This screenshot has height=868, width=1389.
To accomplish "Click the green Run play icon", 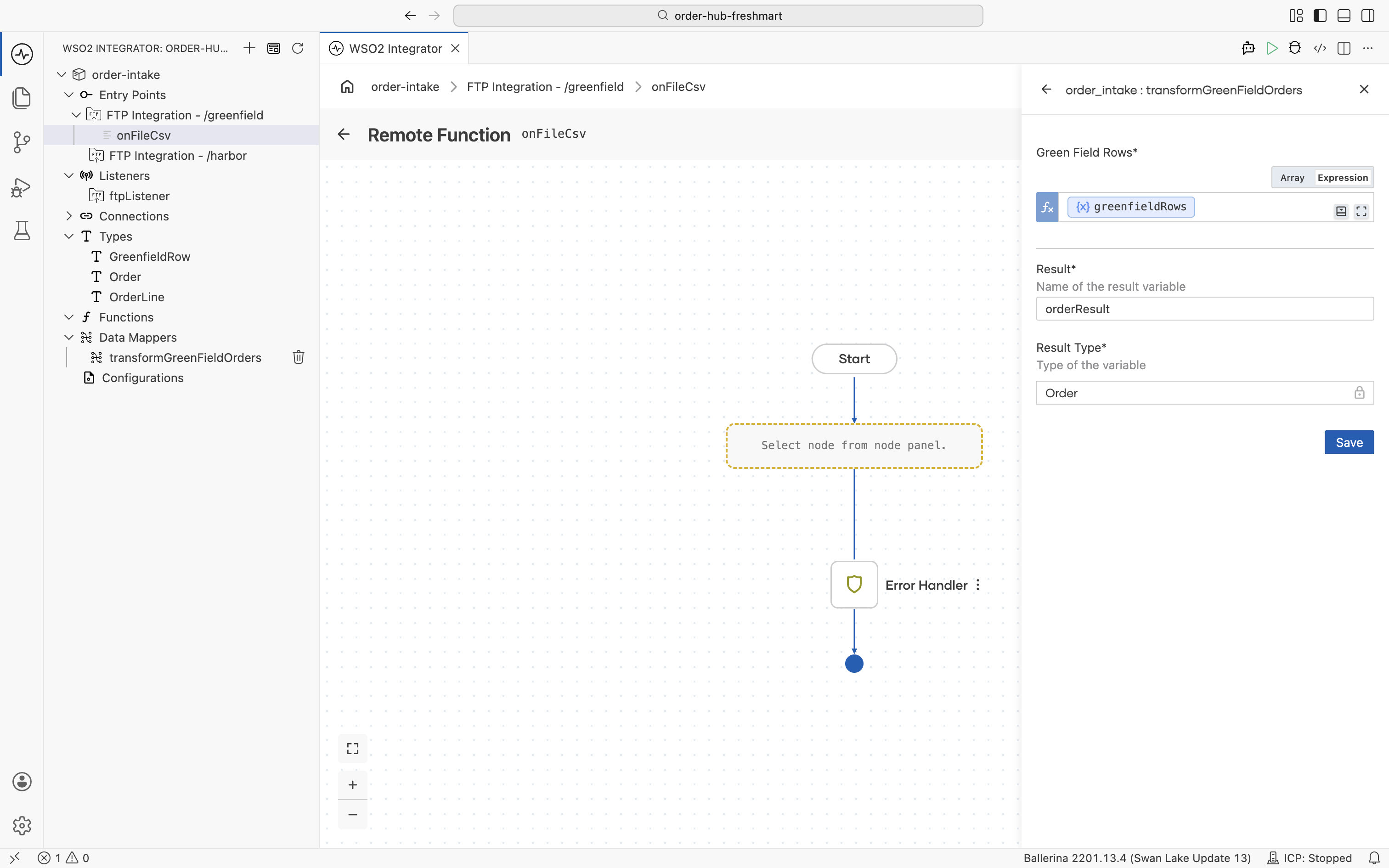I will [1272, 48].
